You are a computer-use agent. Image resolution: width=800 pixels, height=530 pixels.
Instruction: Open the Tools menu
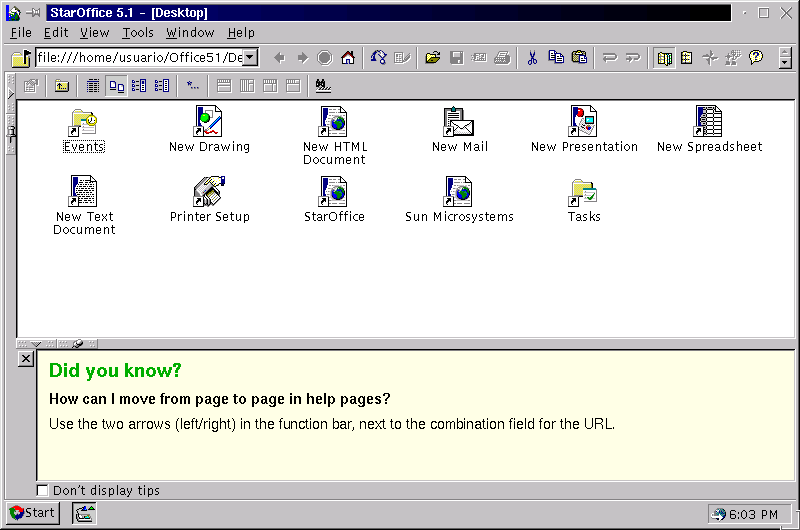pyautogui.click(x=138, y=33)
